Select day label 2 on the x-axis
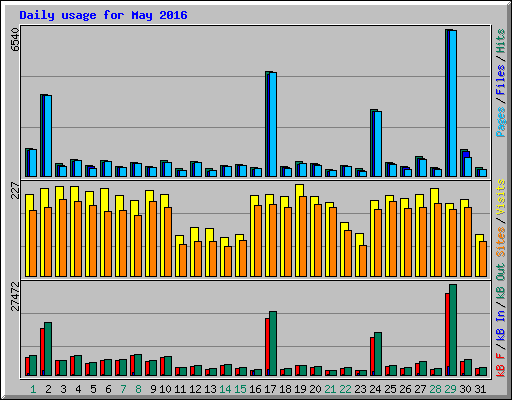 click(x=48, y=389)
